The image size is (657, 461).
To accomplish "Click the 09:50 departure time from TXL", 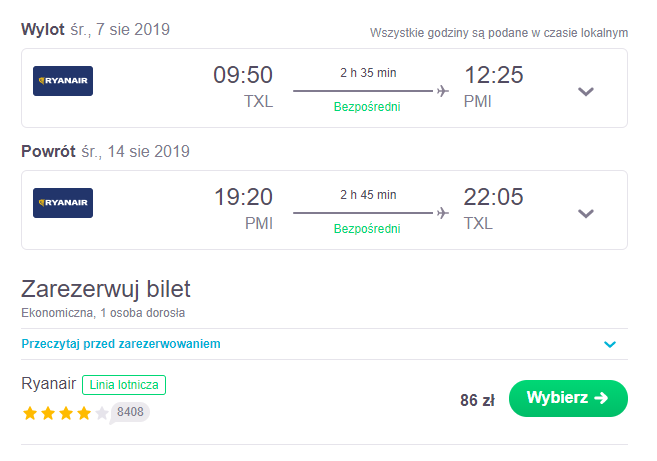I will click(x=243, y=75).
